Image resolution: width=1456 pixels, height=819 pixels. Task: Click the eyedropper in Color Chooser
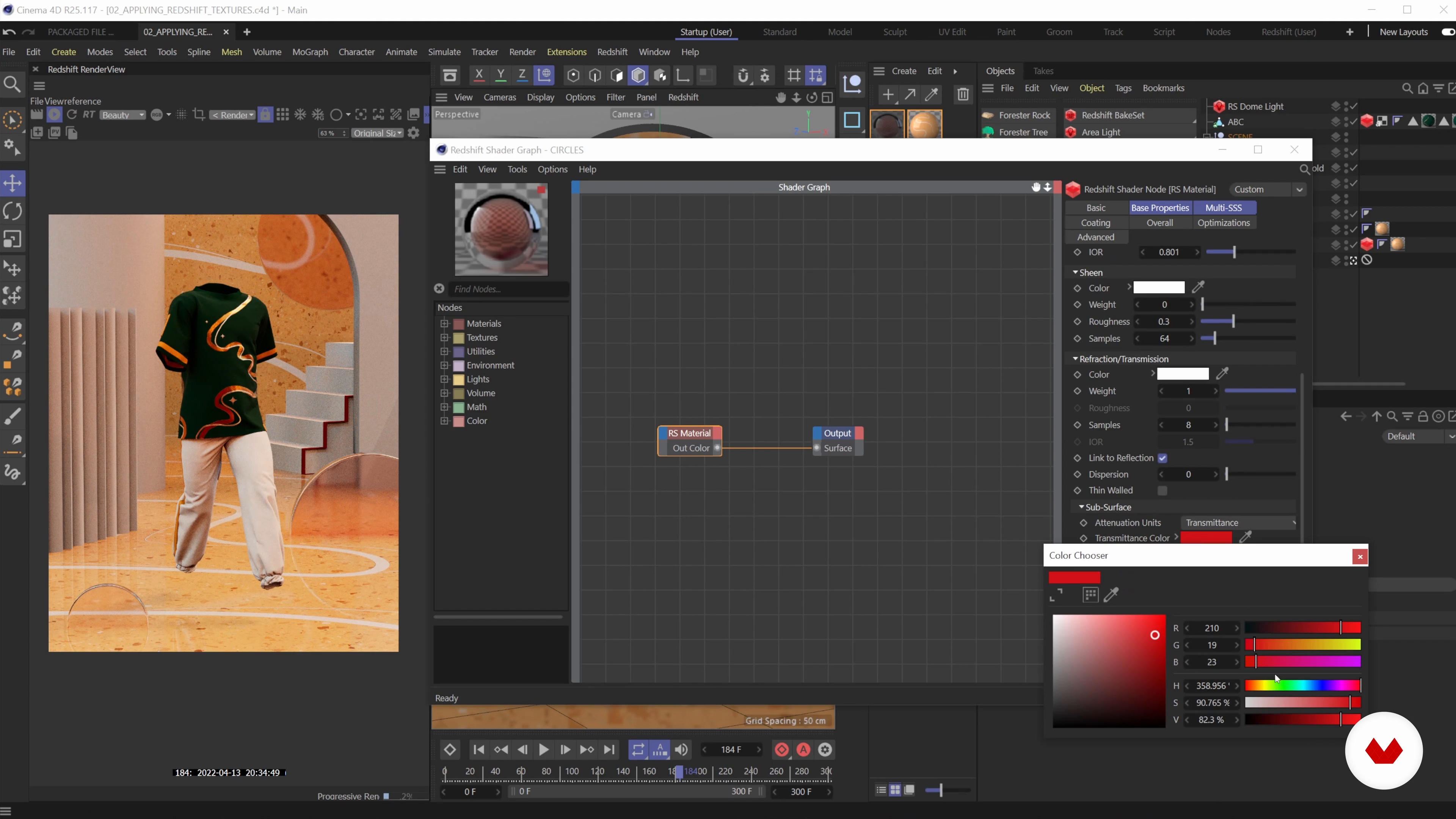[1111, 595]
